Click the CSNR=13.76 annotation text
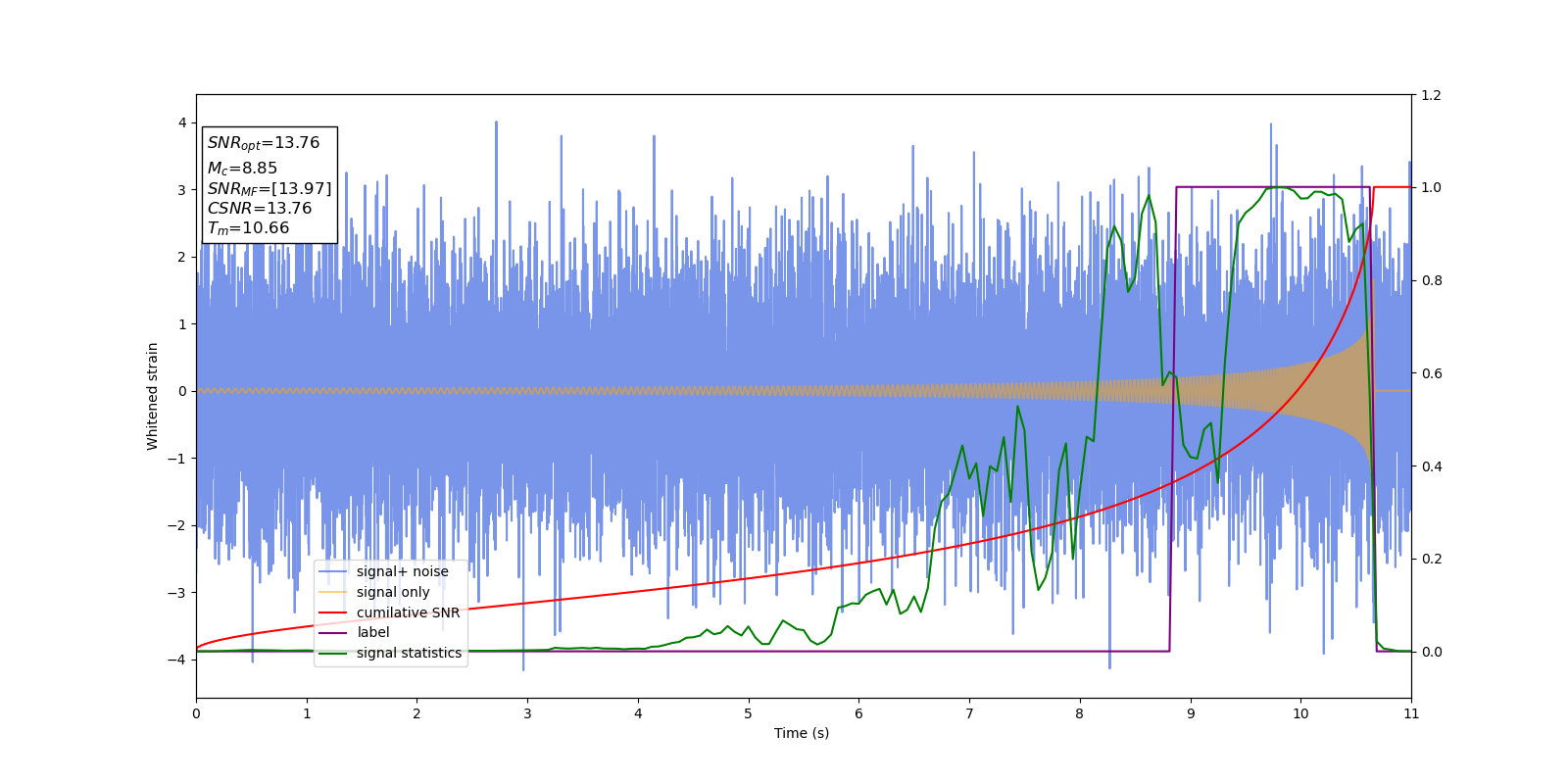 coord(260,209)
